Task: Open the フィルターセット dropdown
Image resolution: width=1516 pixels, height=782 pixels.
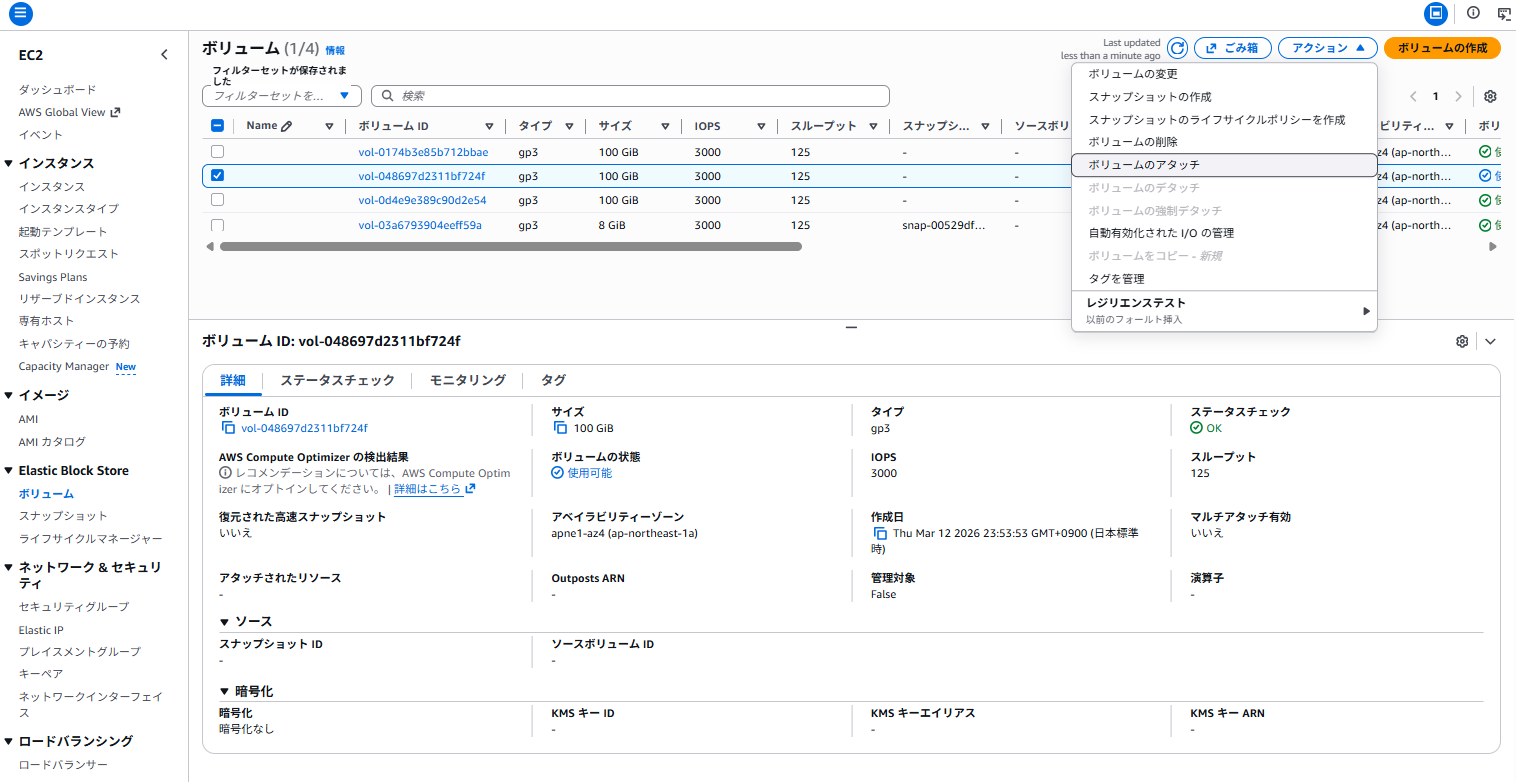Action: click(281, 95)
